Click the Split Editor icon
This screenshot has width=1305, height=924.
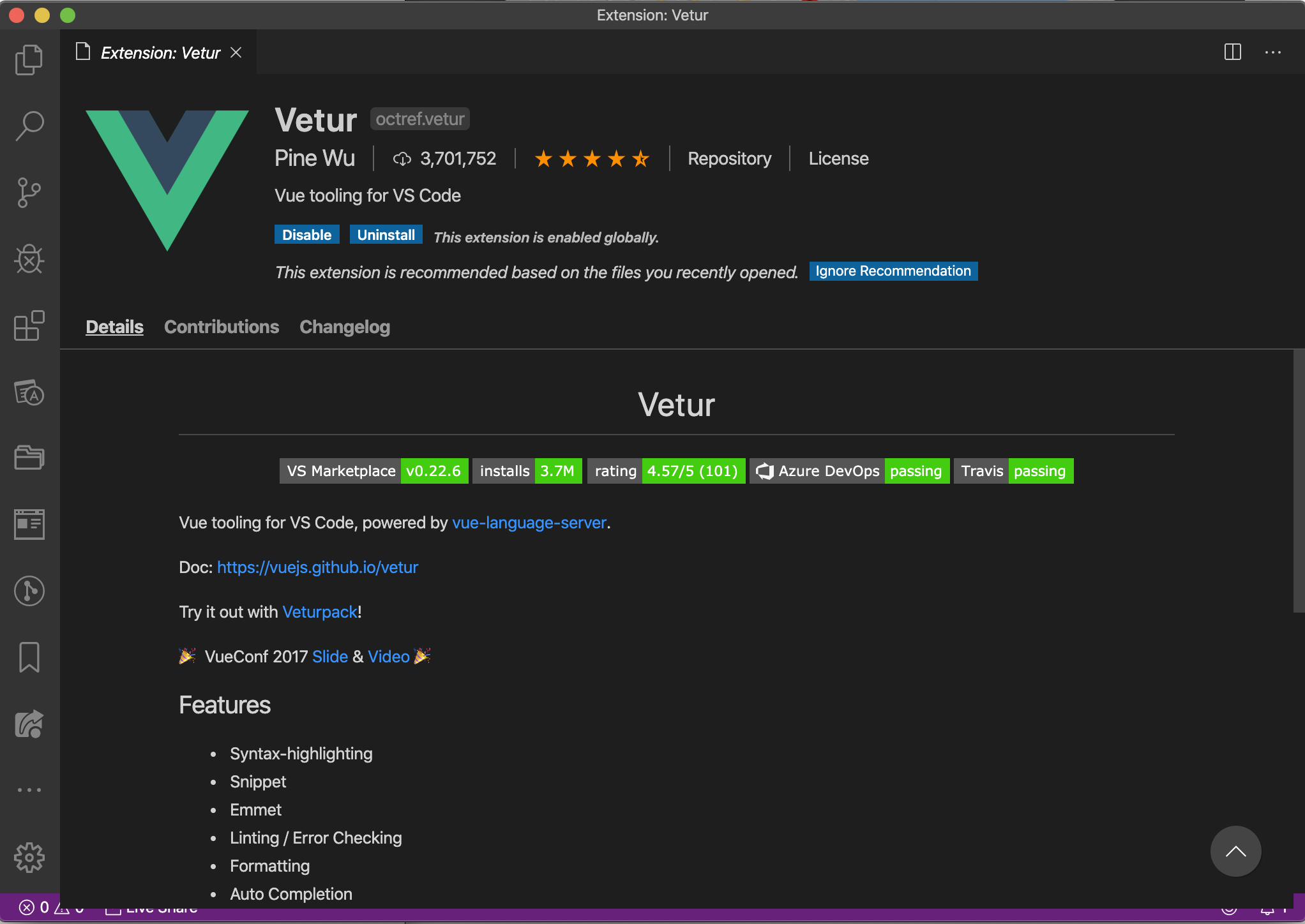tap(1233, 52)
